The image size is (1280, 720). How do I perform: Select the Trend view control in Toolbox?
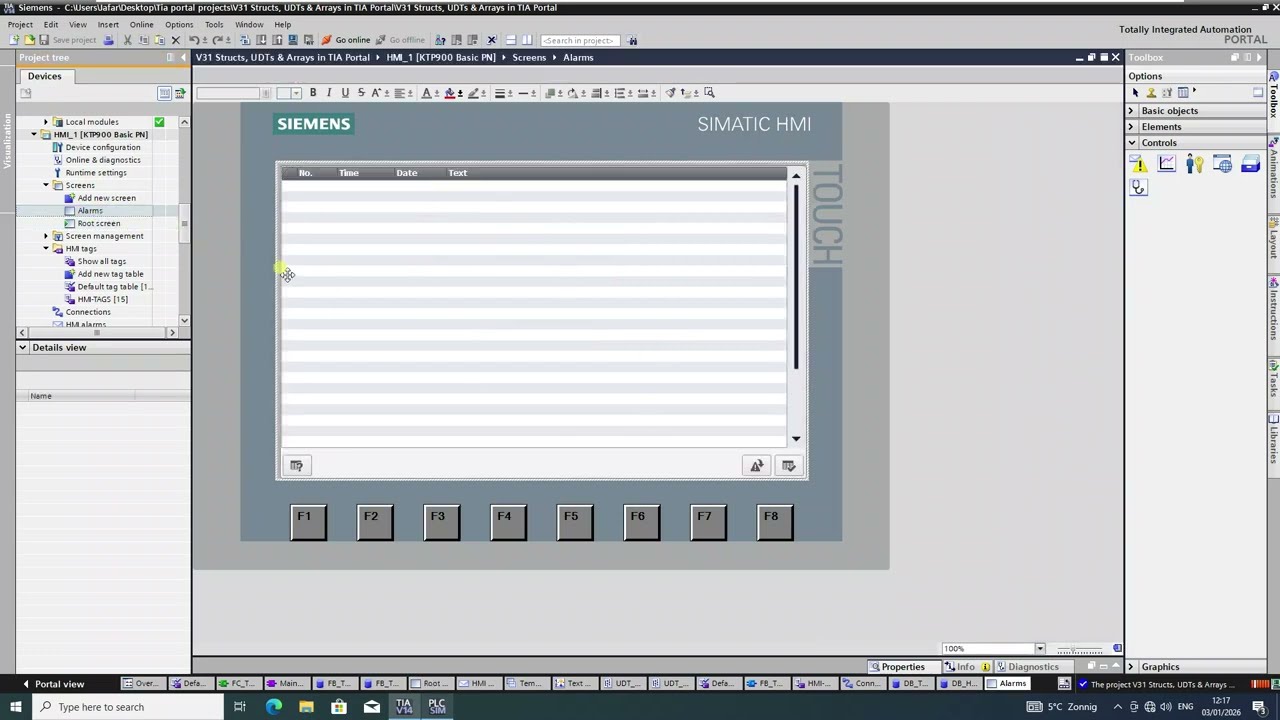1167,164
